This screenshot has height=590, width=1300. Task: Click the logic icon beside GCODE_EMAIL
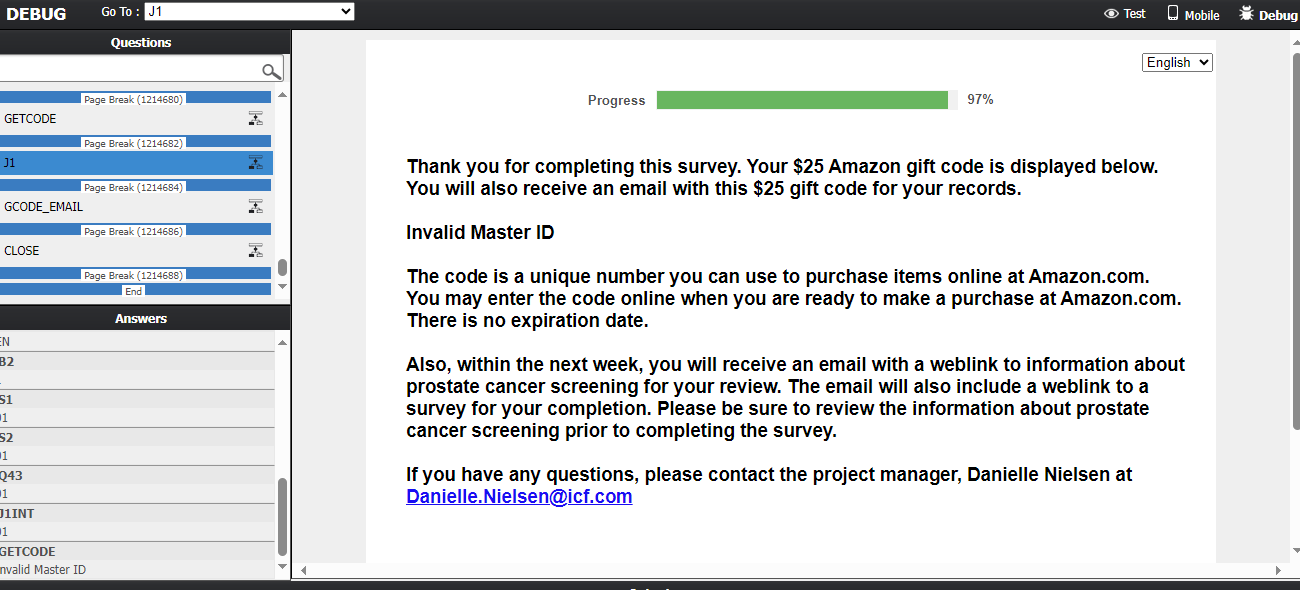coord(256,207)
